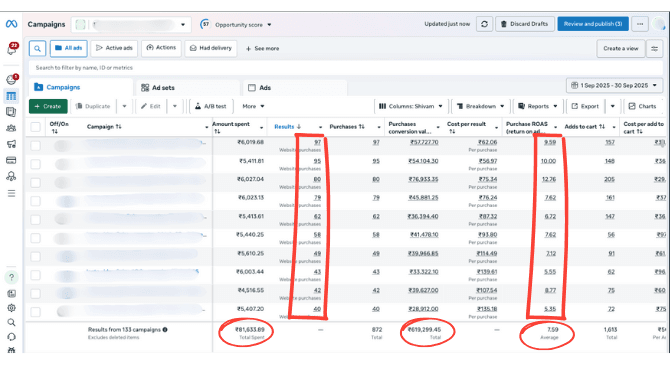Image resolution: width=670 pixels, height=376 pixels.
Task: Tick checkbox for ₹5,411.81 row
Action: [x=35, y=164]
